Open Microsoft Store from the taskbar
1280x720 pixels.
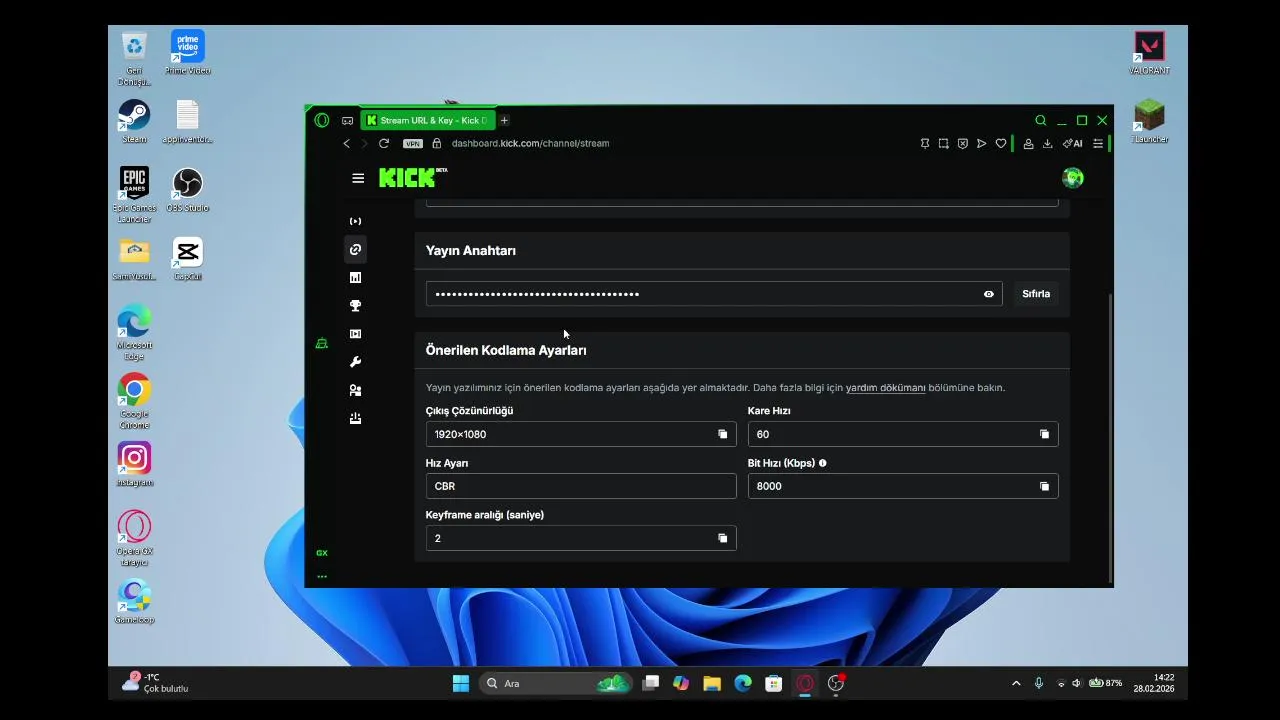click(773, 683)
